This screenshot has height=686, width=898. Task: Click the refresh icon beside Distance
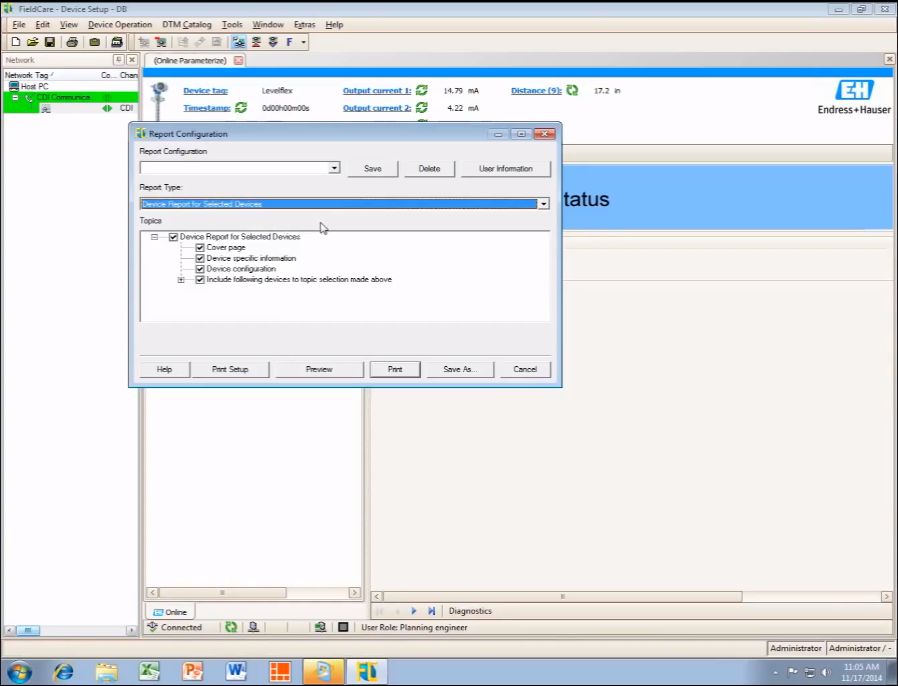(x=572, y=91)
